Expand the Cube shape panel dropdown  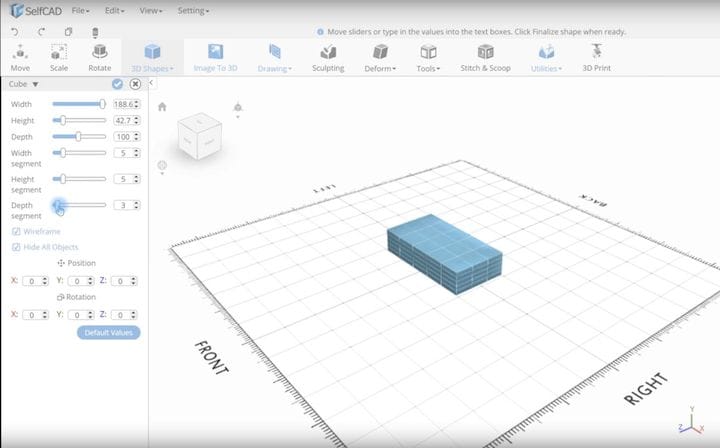[36, 85]
